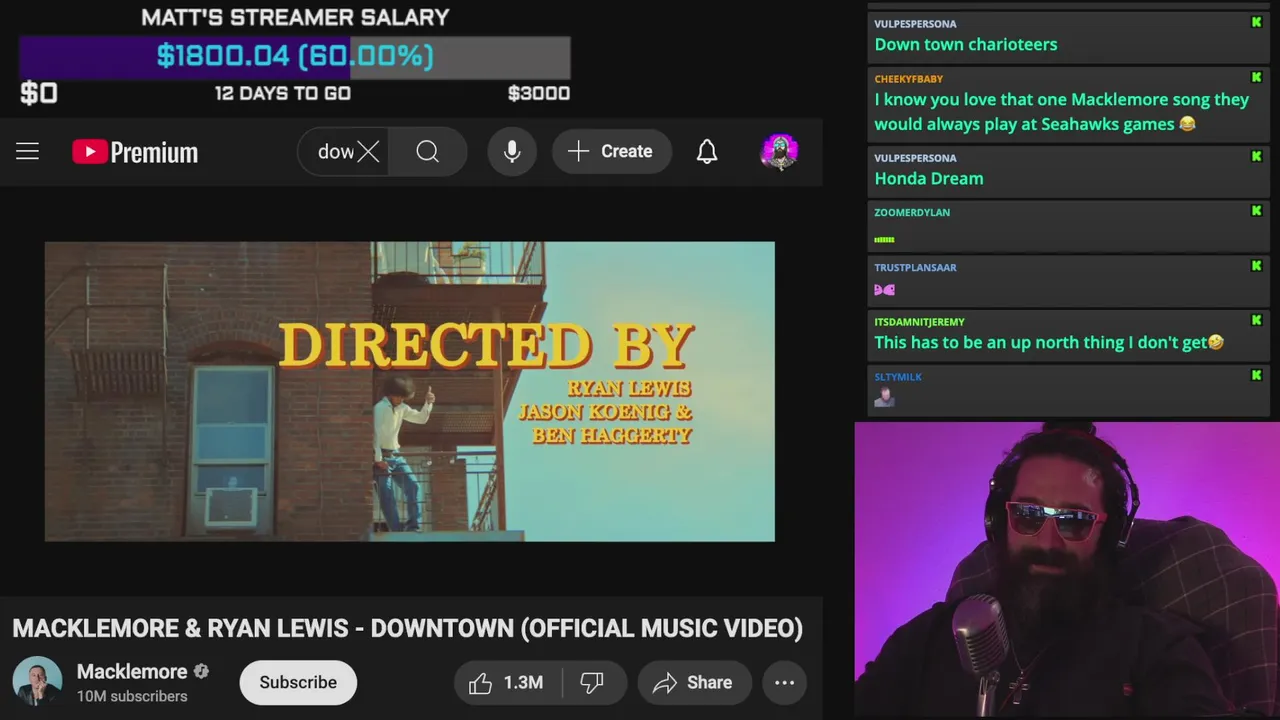Click CHEEKYFBABY username in chat

pos(908,79)
